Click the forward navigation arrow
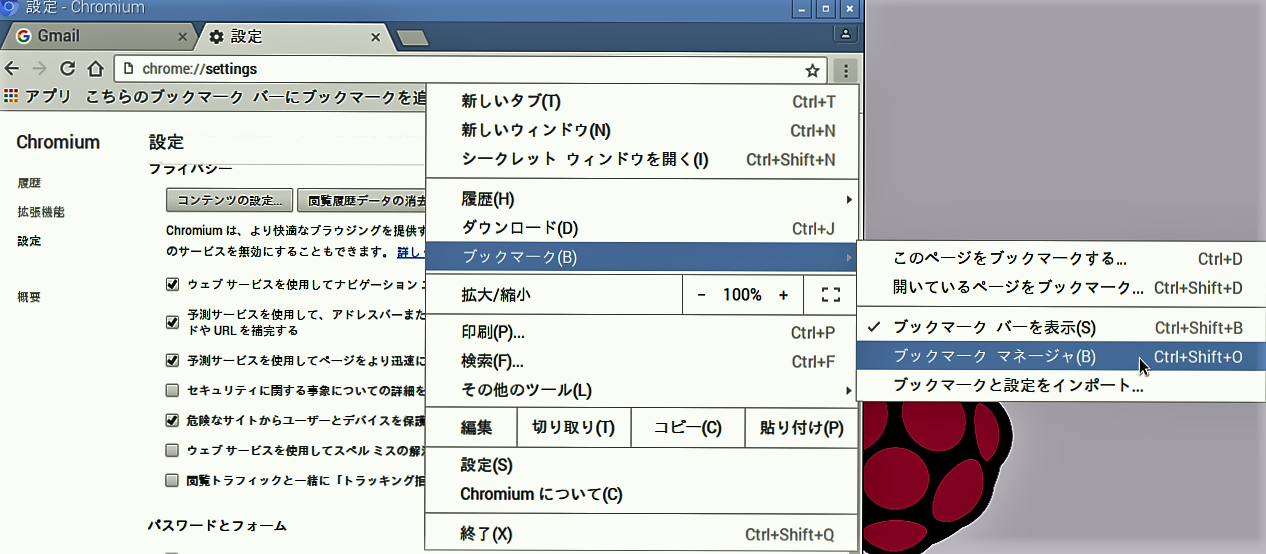Image resolution: width=1266 pixels, height=554 pixels. (x=40, y=69)
